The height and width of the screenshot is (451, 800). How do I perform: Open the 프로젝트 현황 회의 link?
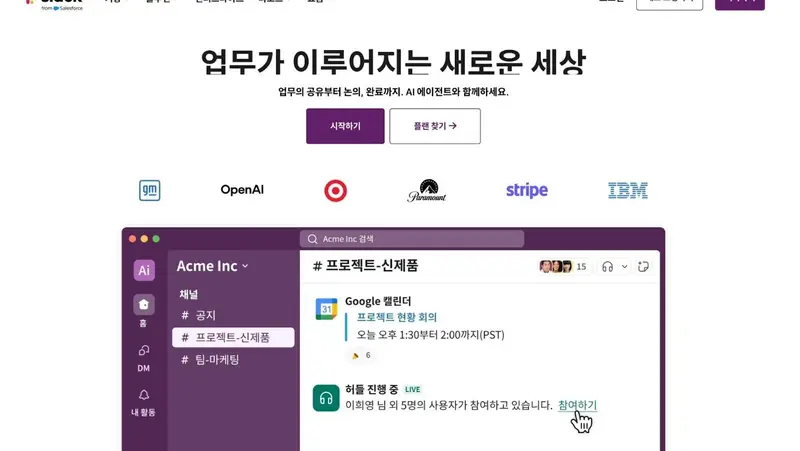pos(396,317)
